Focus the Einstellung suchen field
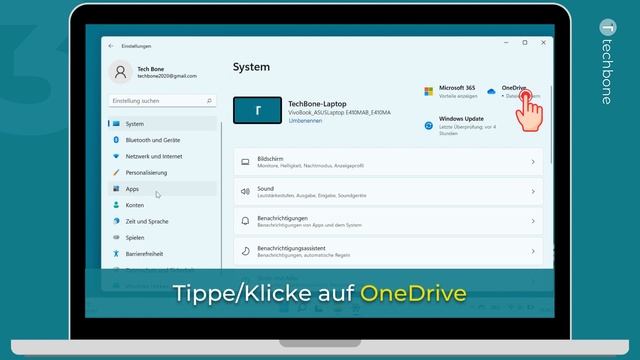The height and width of the screenshot is (360, 640). point(162,101)
